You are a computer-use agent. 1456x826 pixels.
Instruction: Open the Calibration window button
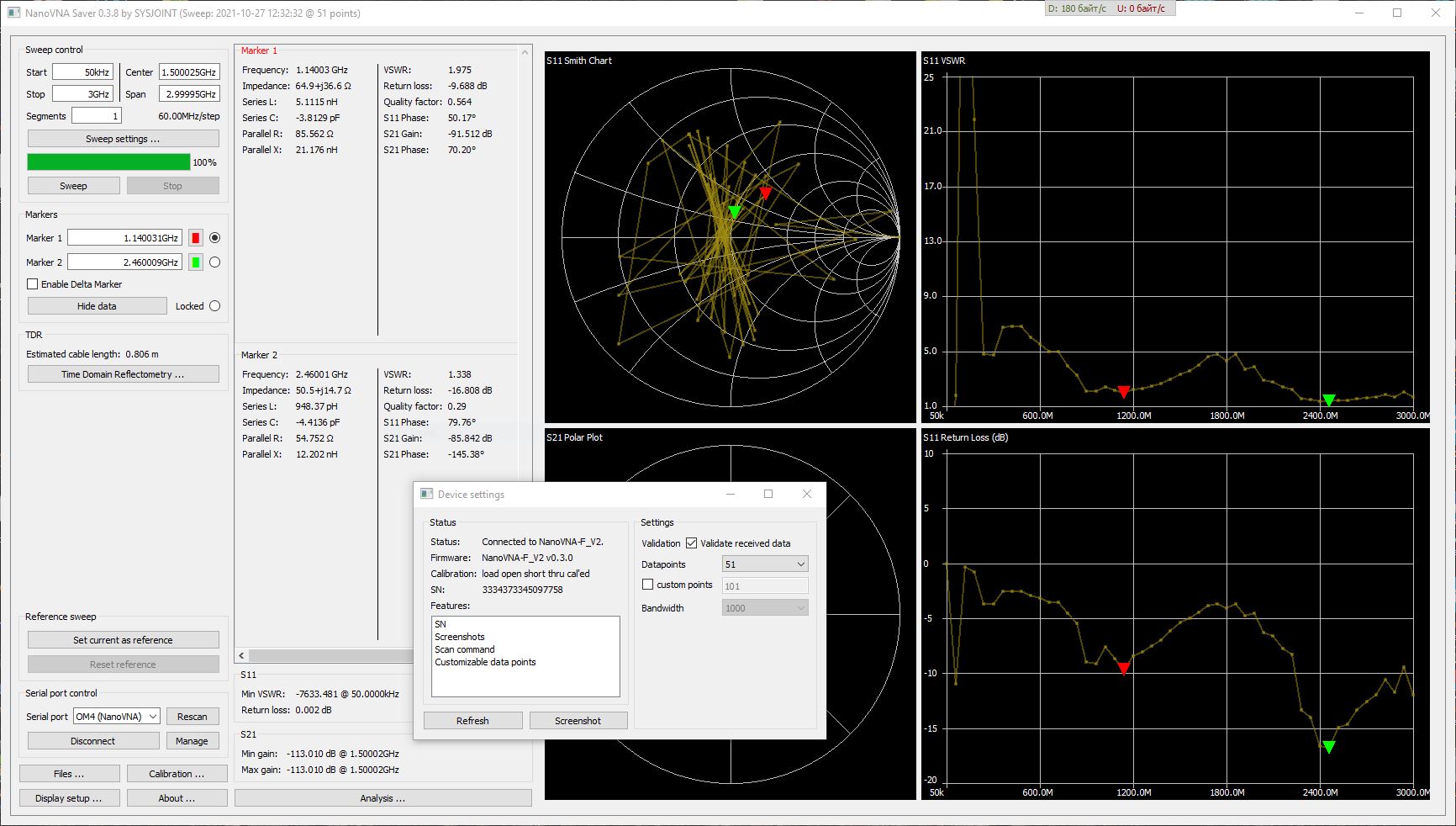point(177,774)
